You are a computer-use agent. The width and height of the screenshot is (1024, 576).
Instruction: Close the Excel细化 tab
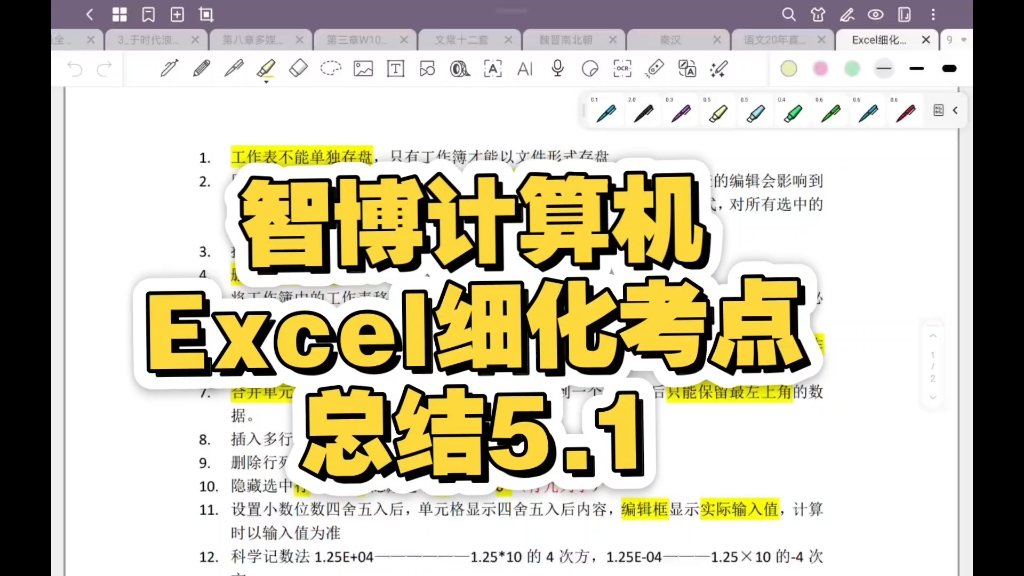pos(926,40)
